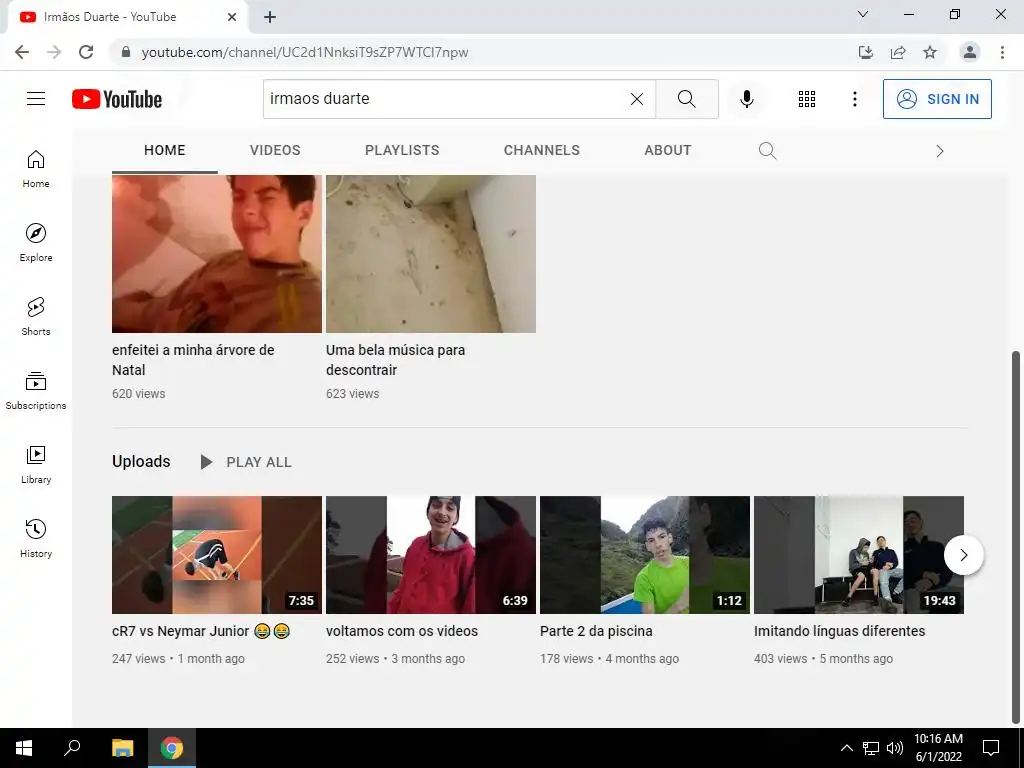Clear the search box text
Image resolution: width=1024 pixels, height=768 pixels.
637,99
